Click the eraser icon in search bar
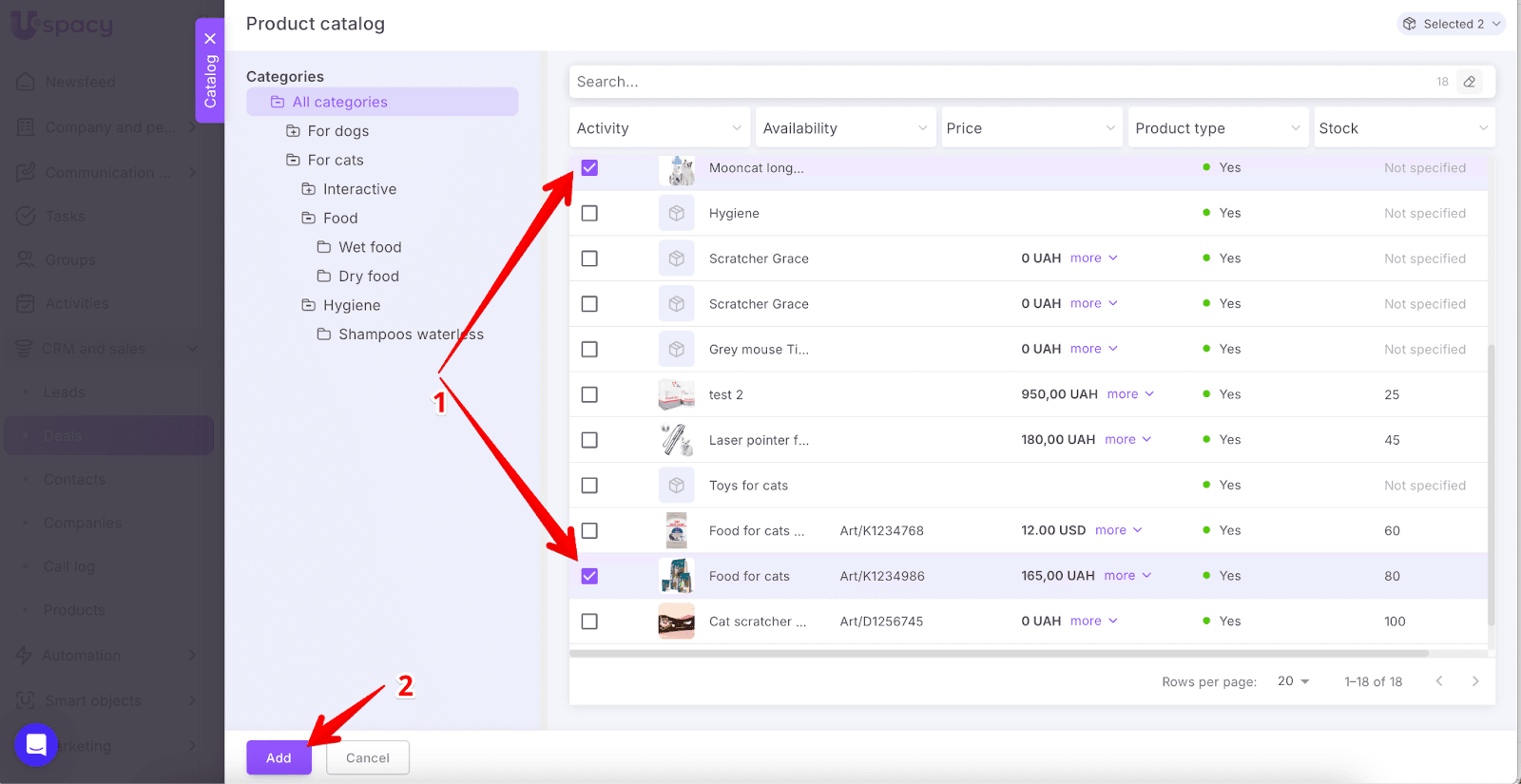The width and height of the screenshot is (1521, 784). point(1470,82)
